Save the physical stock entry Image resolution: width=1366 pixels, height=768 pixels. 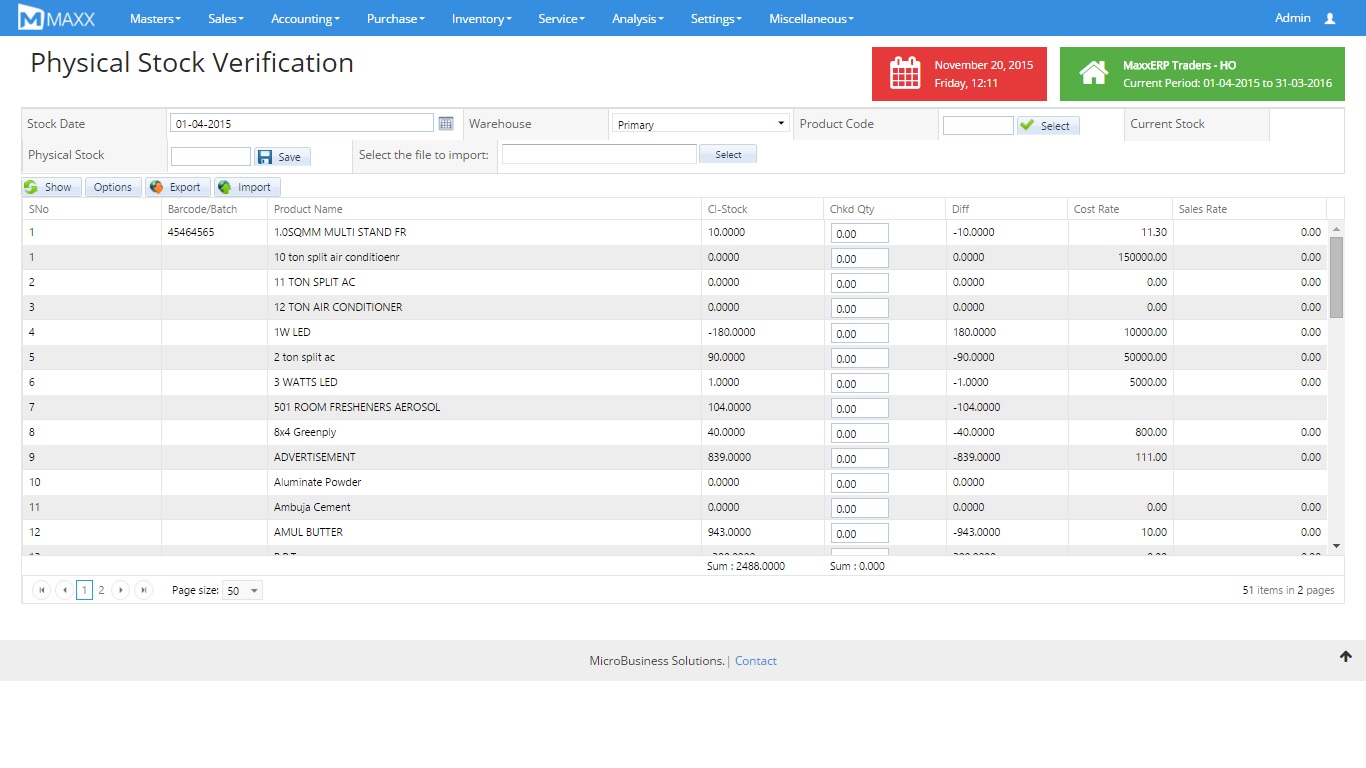(x=282, y=157)
